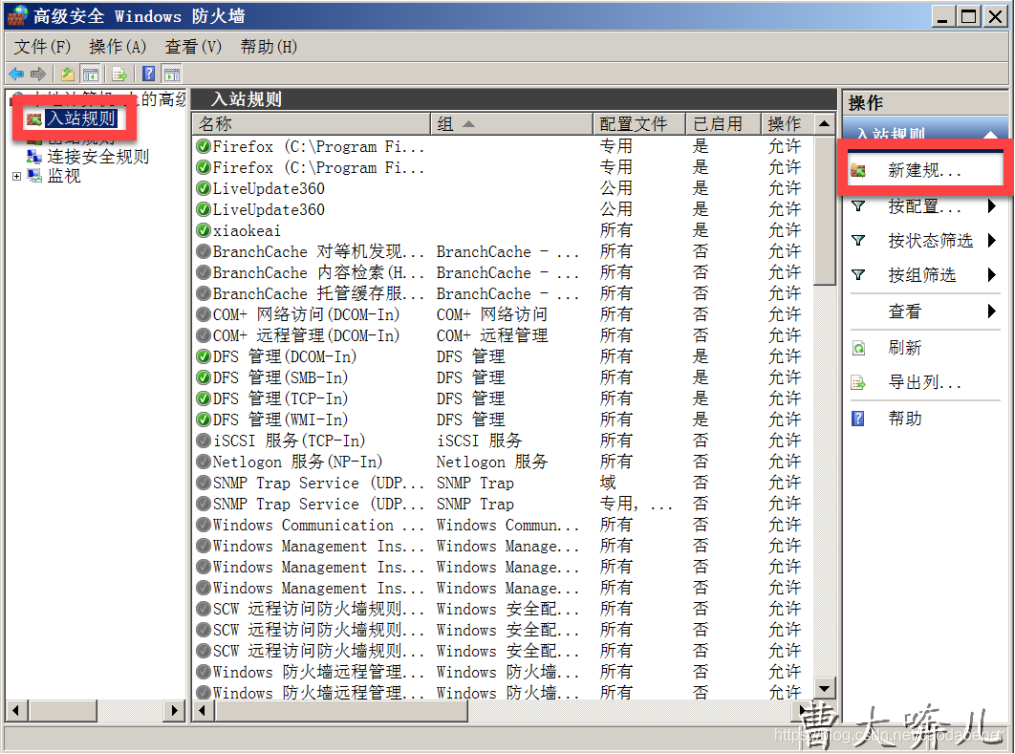Select the 连接安全规则 tree node

98,157
